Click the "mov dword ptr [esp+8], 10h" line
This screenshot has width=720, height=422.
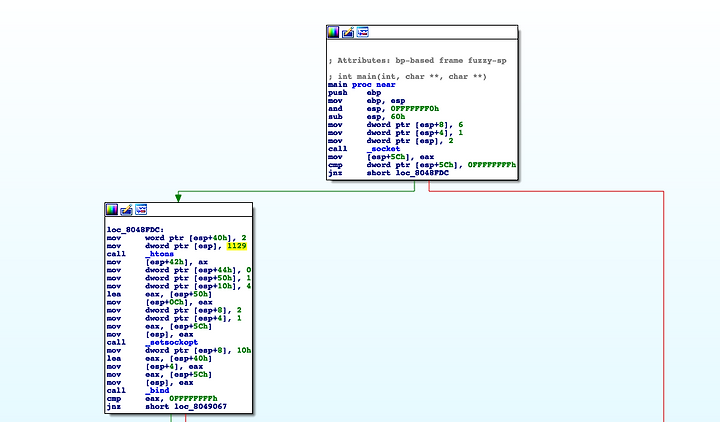point(179,350)
